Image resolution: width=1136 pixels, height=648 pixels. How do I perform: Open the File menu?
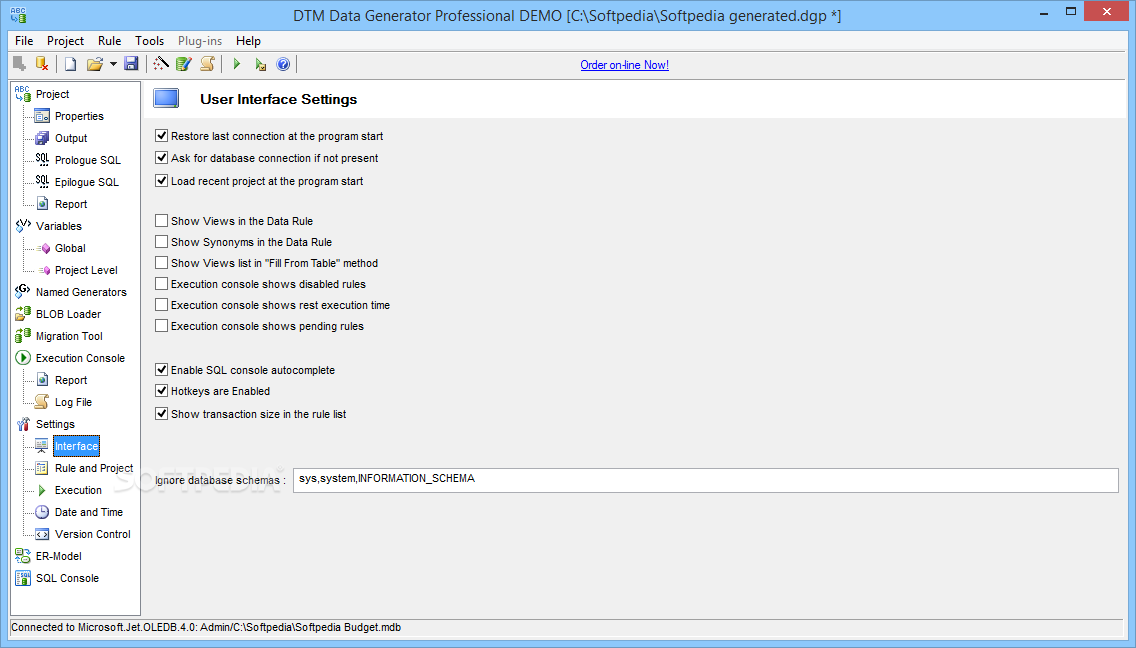click(24, 41)
